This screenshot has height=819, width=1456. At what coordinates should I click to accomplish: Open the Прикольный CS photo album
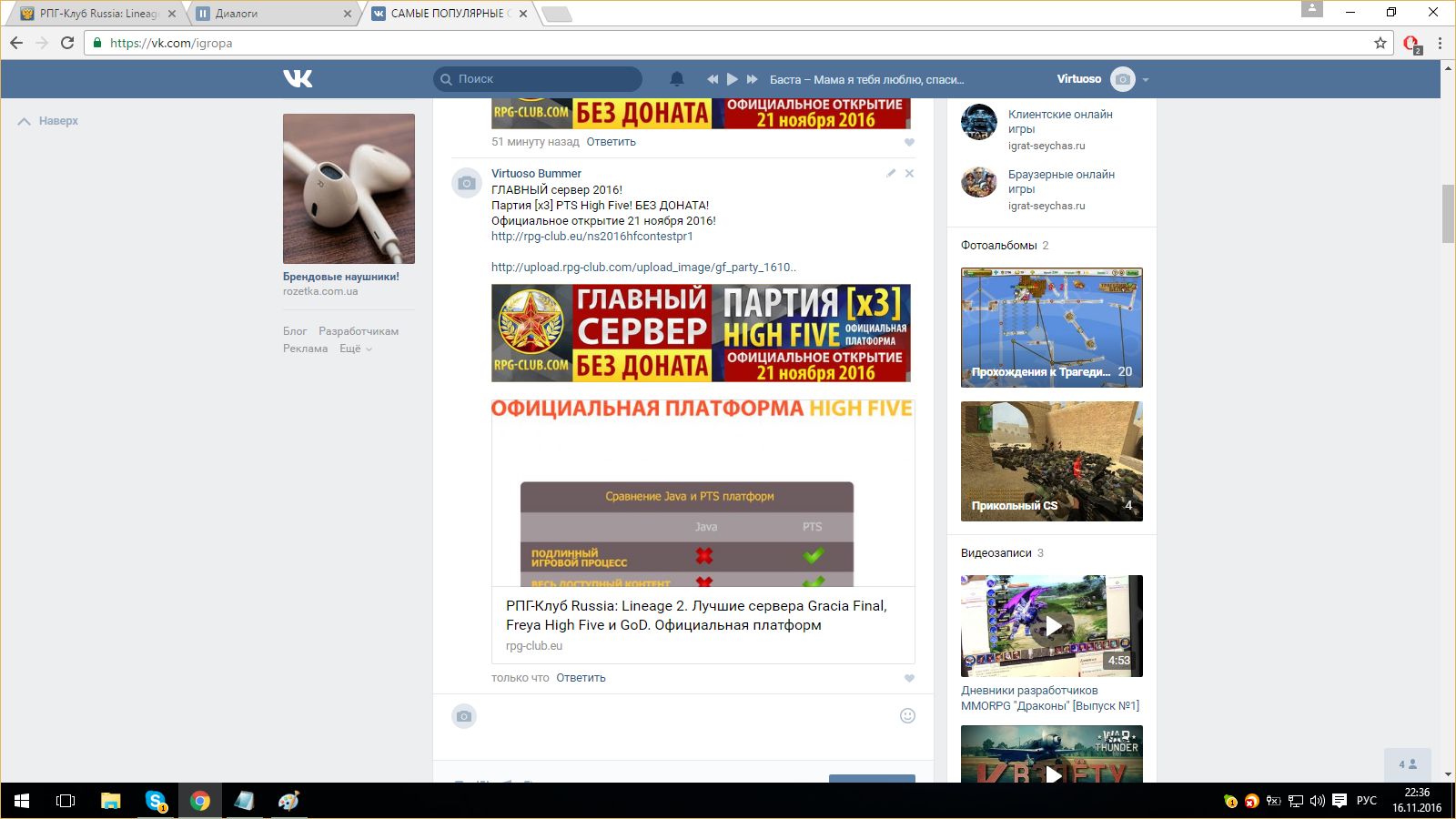(x=1052, y=461)
